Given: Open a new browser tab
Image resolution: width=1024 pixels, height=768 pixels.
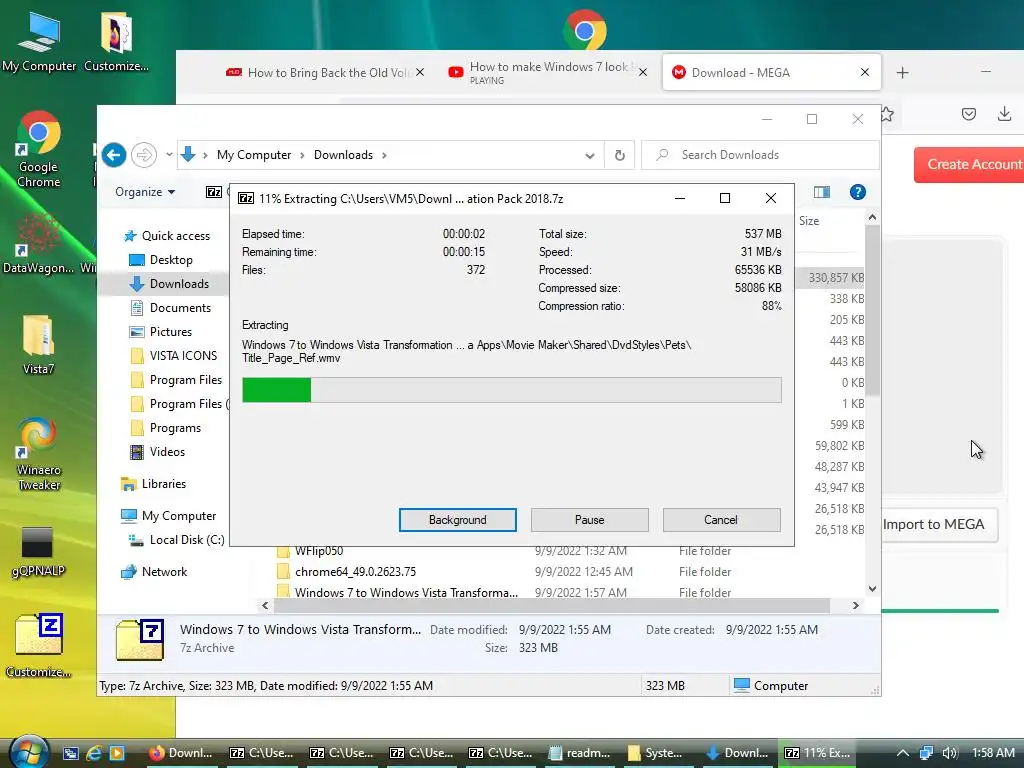Looking at the screenshot, I should point(903,72).
